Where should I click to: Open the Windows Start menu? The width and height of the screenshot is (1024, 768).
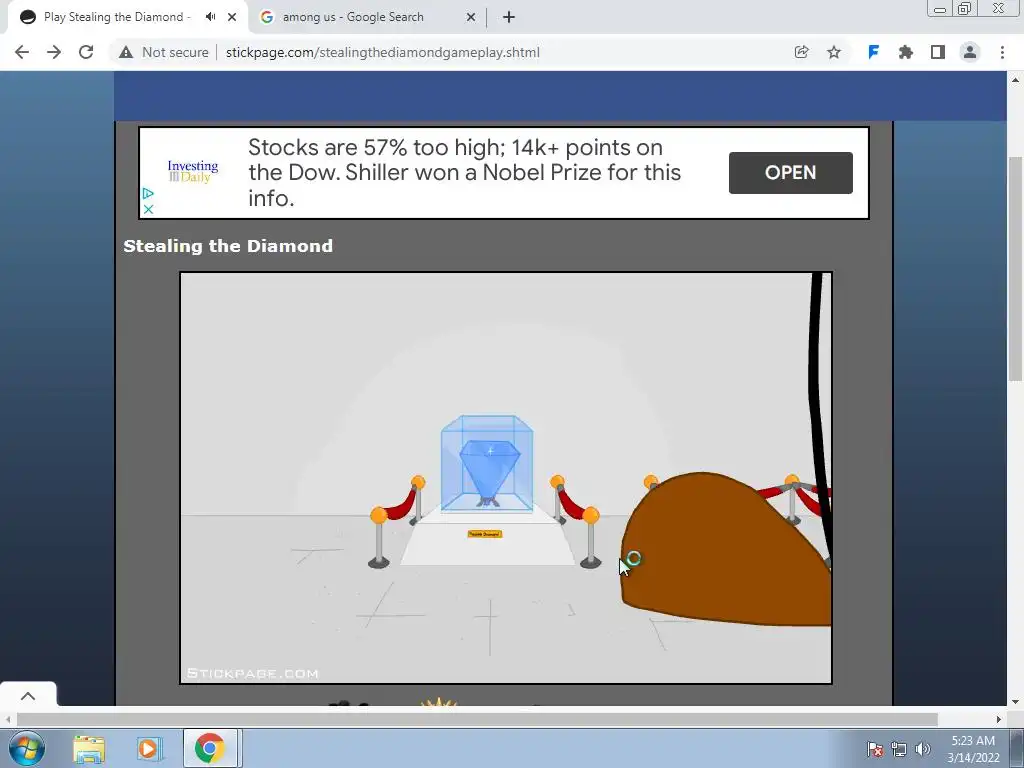click(27, 748)
